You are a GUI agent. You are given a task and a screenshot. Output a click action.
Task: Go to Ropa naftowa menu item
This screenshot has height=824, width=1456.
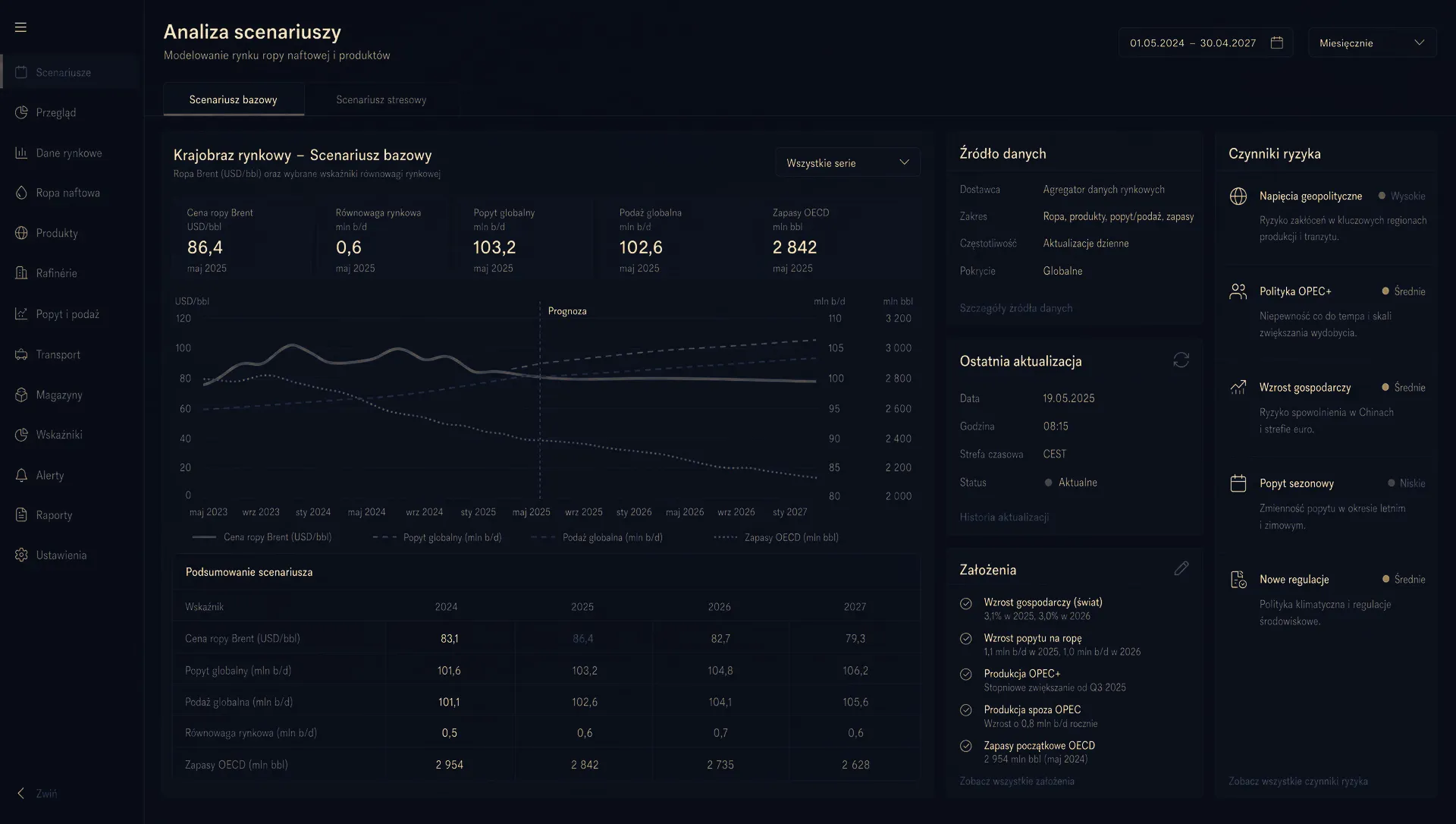72,193
